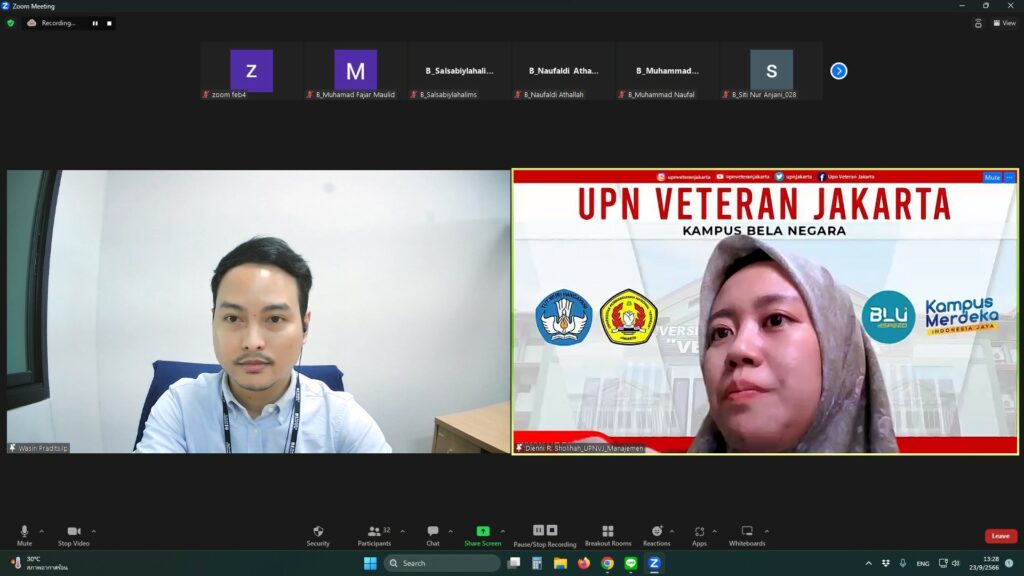Click the cloud Recording indicator

coord(51,23)
